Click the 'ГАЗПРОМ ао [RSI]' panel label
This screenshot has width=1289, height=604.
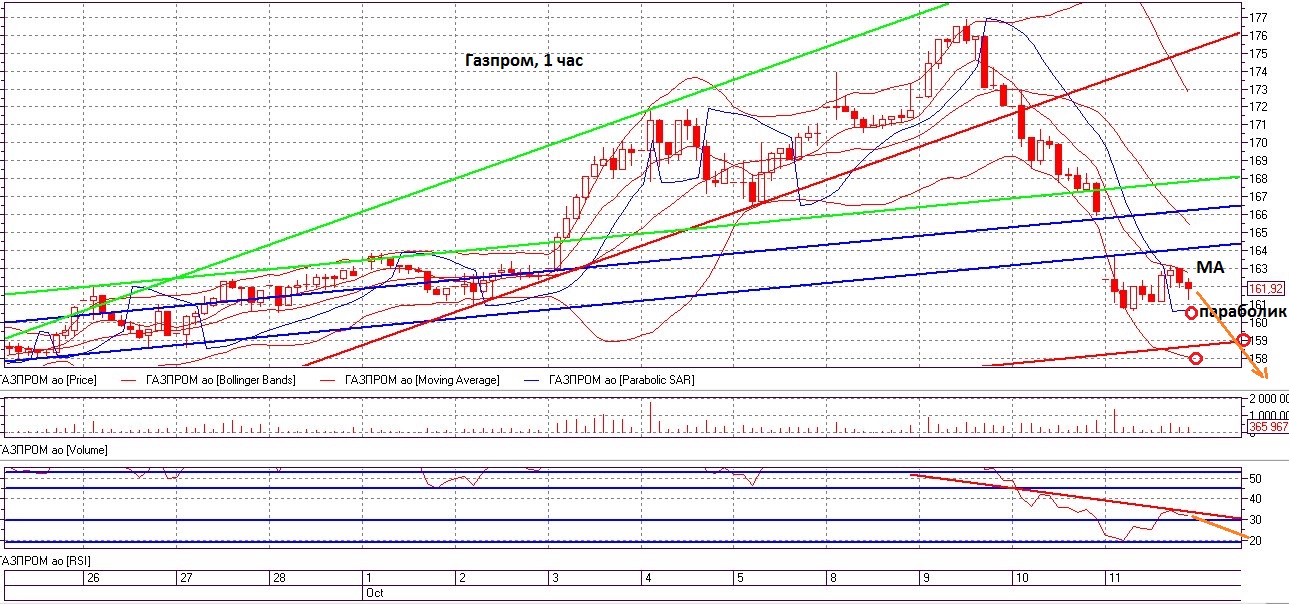tap(46, 562)
